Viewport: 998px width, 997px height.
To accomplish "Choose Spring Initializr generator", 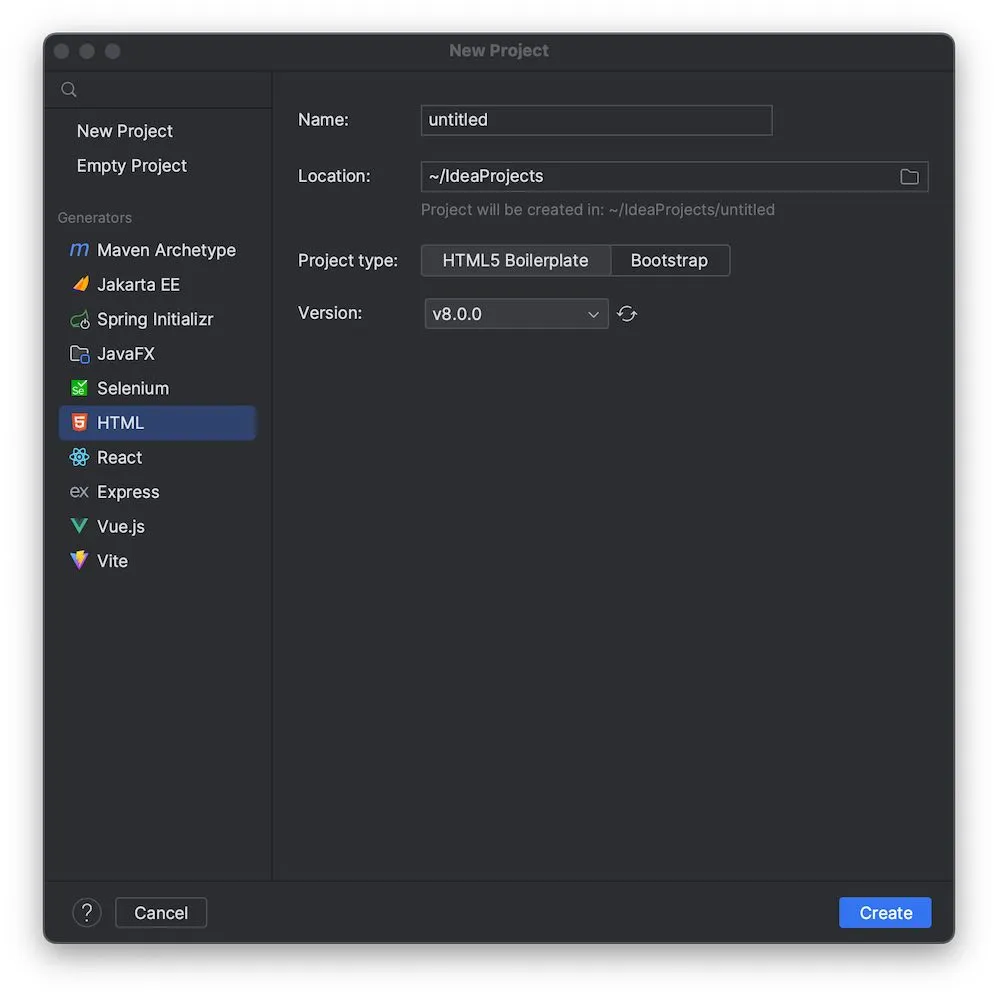I will 157,319.
